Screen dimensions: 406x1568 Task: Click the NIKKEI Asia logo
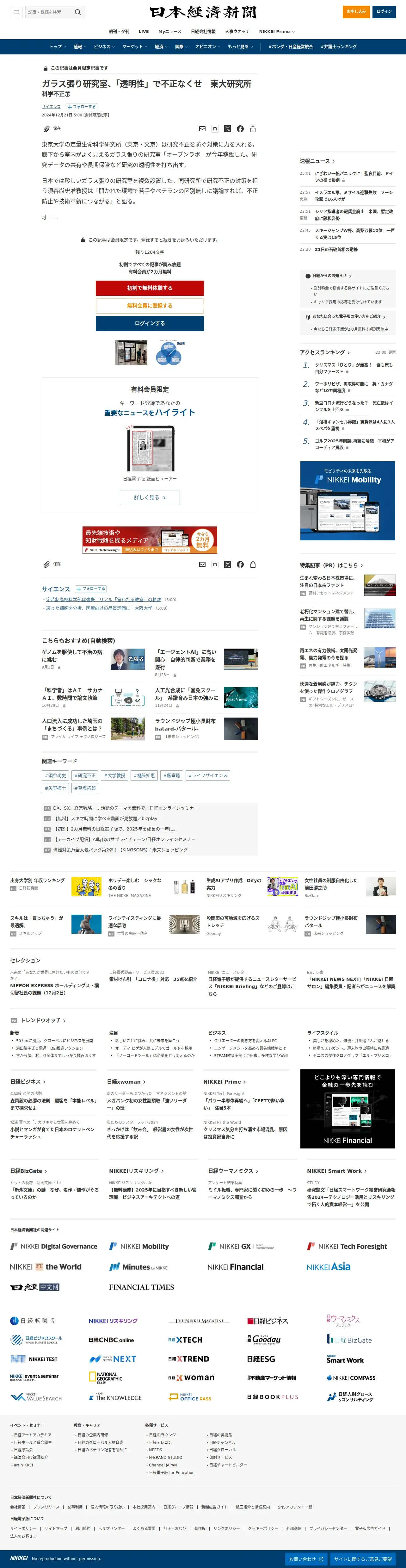pyautogui.click(x=328, y=1267)
